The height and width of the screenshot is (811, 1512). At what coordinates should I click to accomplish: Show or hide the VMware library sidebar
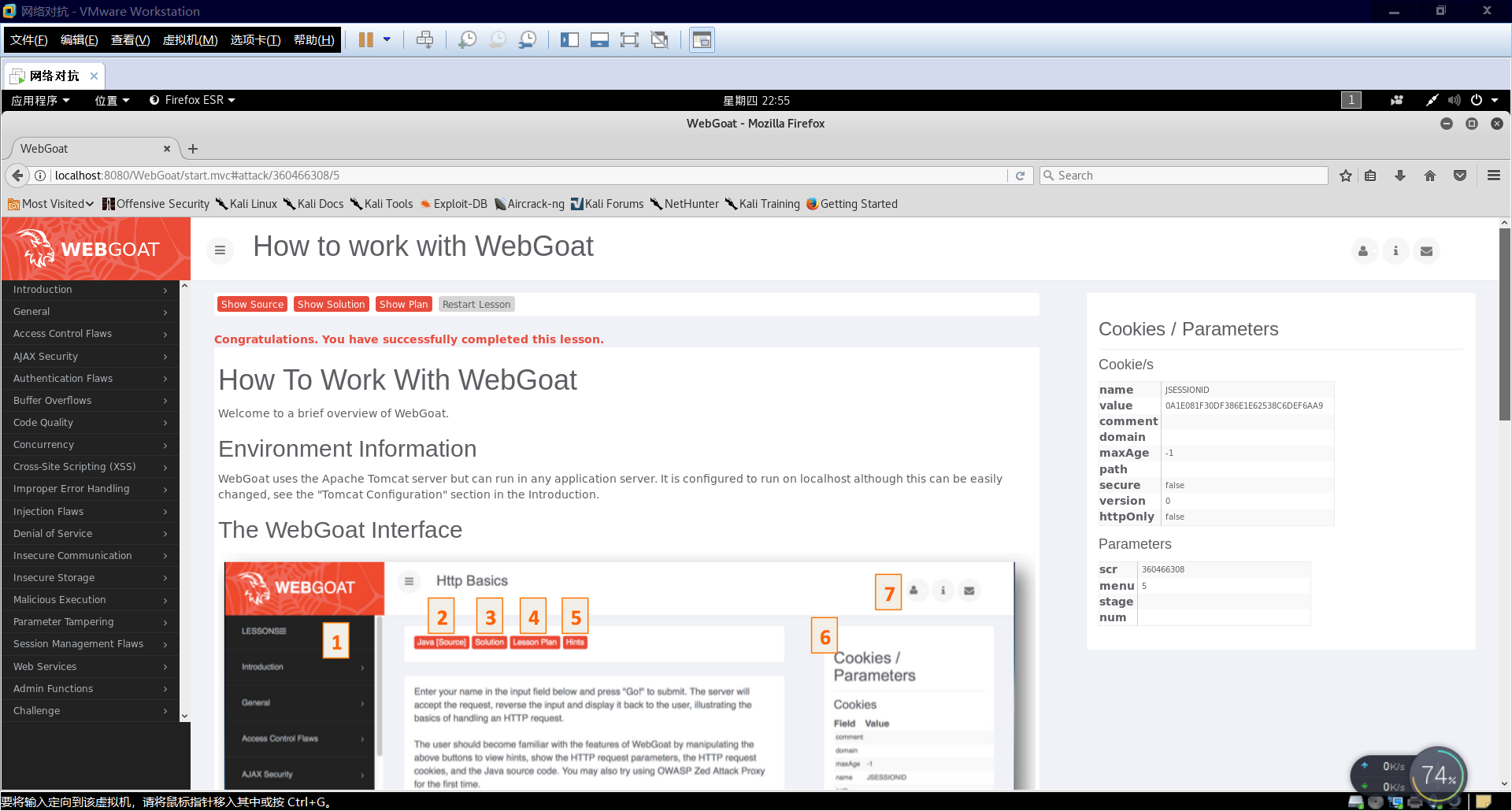(x=569, y=39)
